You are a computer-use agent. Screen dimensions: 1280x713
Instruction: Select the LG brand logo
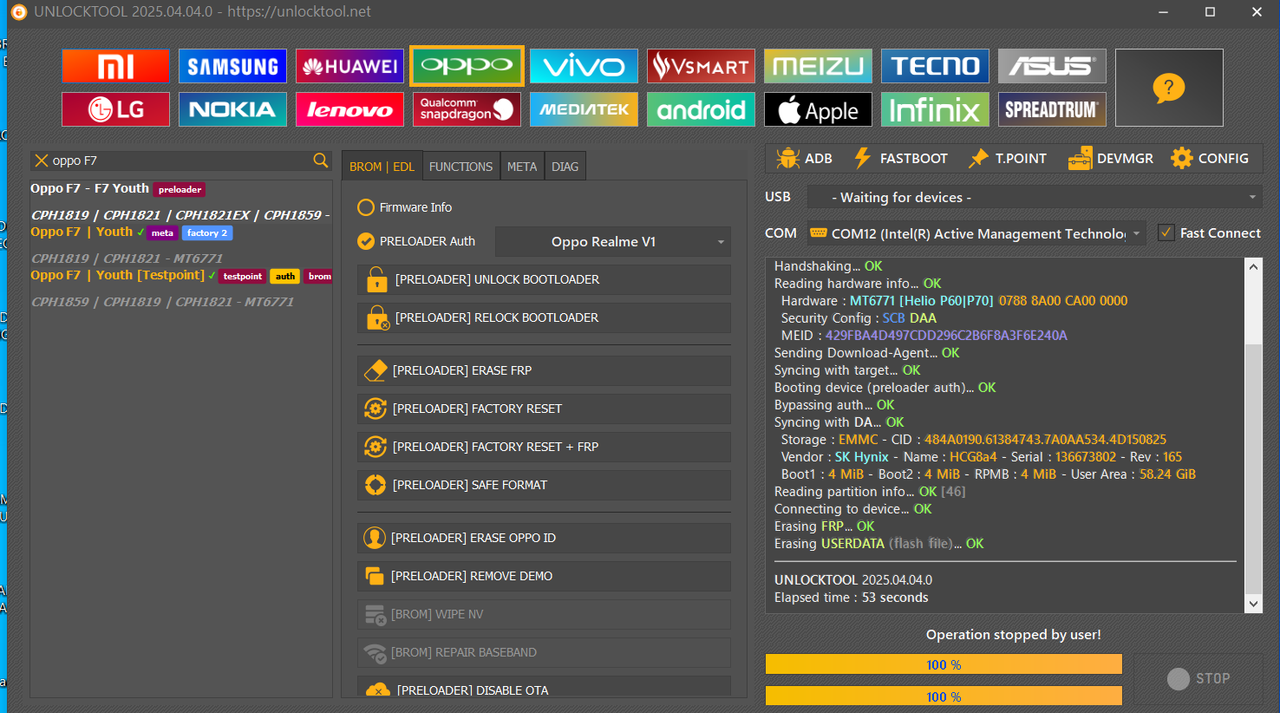(116, 109)
